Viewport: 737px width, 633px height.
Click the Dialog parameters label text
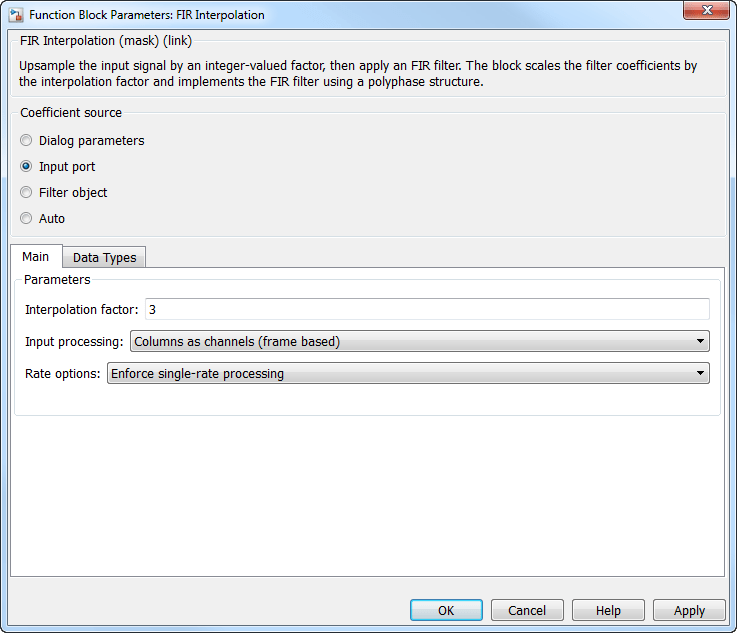pyautogui.click(x=91, y=141)
